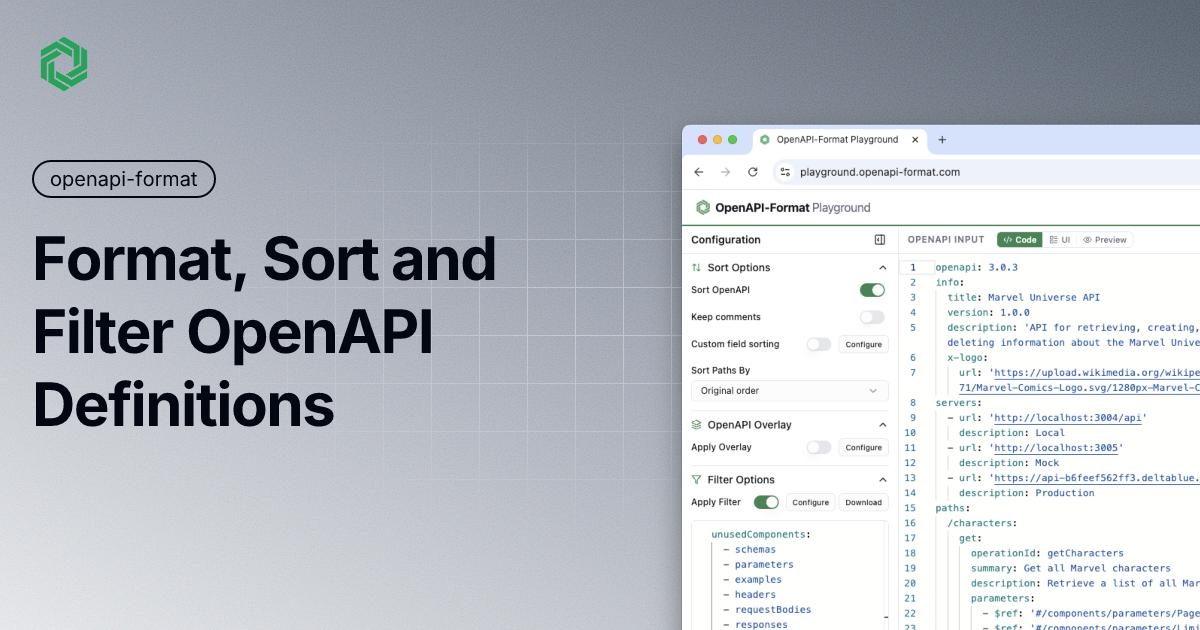Click the OpenAPI-Format logo in the playground header

702,206
